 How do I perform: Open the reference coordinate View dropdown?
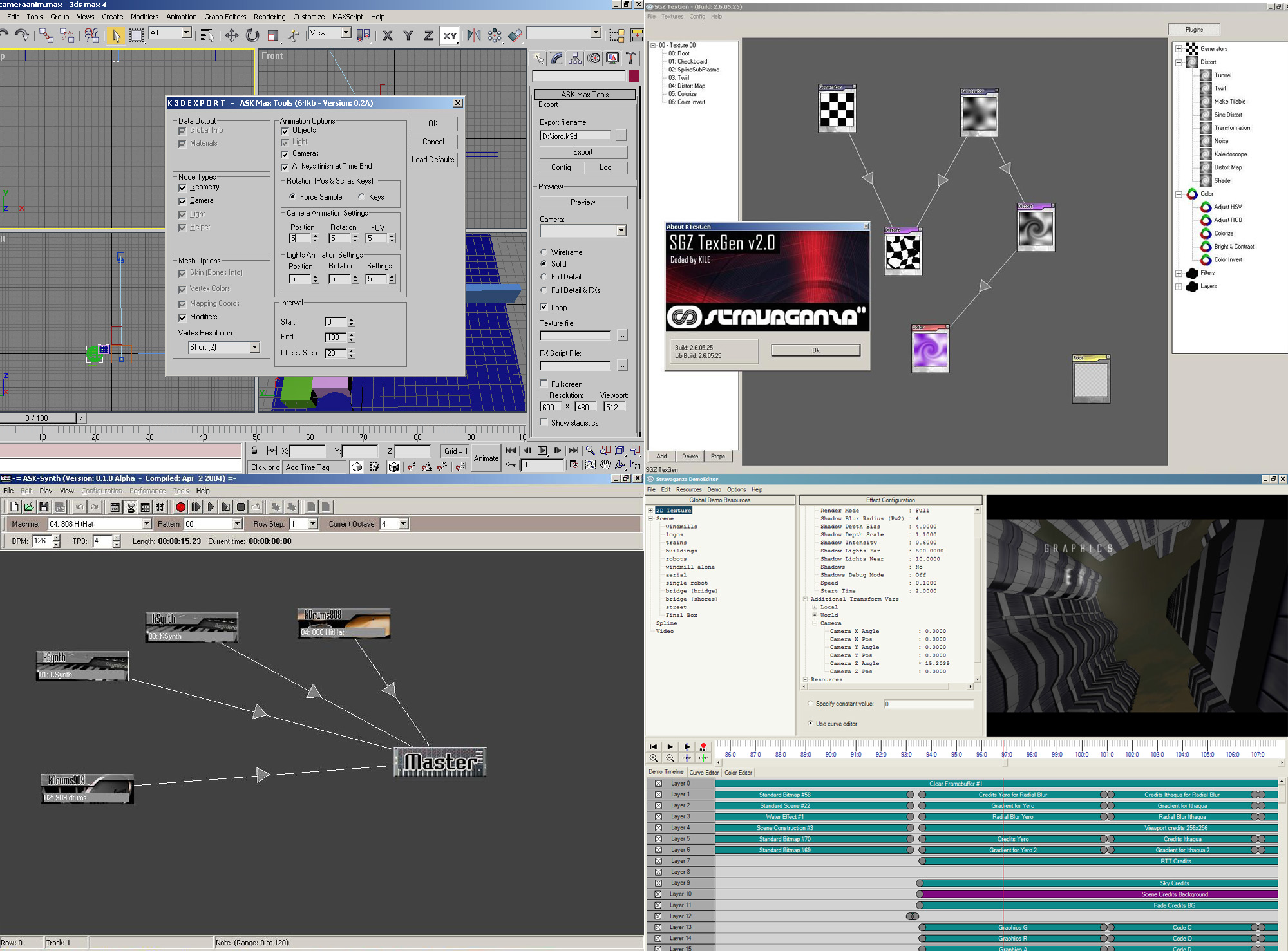click(x=346, y=33)
